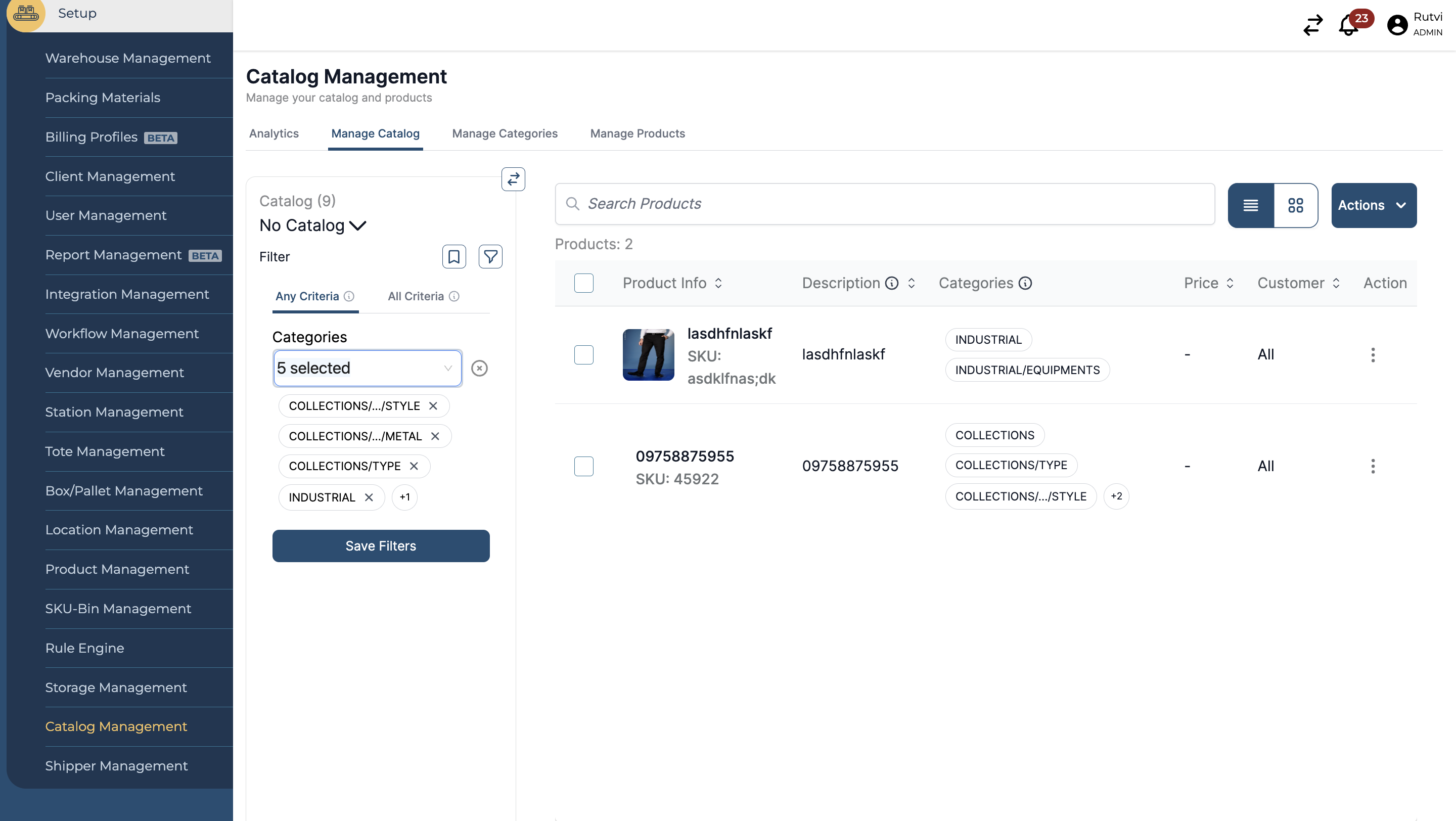This screenshot has height=821, width=1456.
Task: Click the Search Products input field
Action: 885,204
